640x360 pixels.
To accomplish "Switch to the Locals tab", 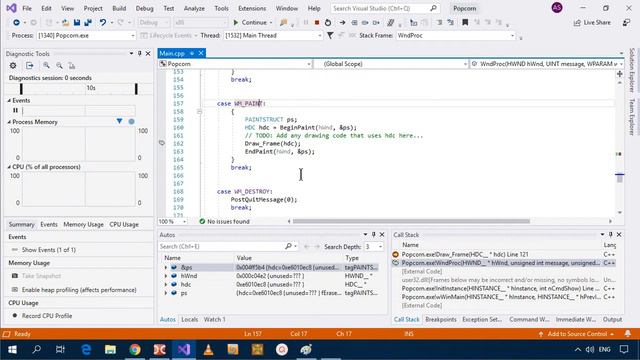I will (x=189, y=320).
